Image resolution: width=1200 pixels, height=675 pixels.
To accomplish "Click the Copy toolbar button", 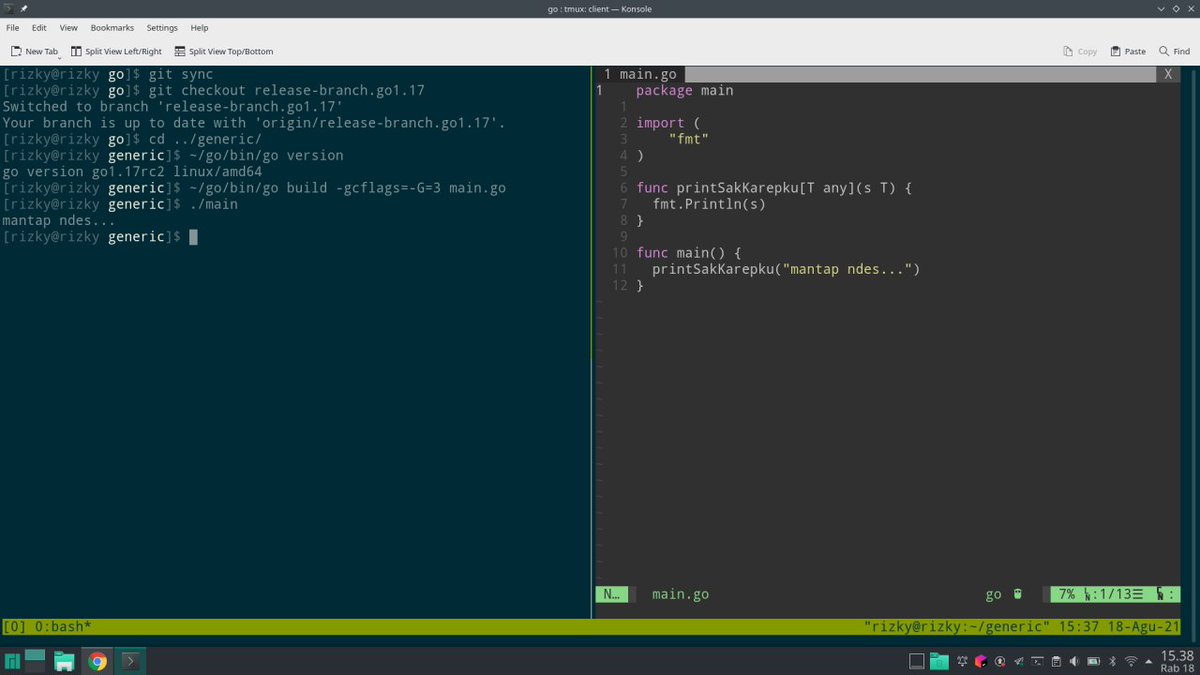I will 1080,51.
